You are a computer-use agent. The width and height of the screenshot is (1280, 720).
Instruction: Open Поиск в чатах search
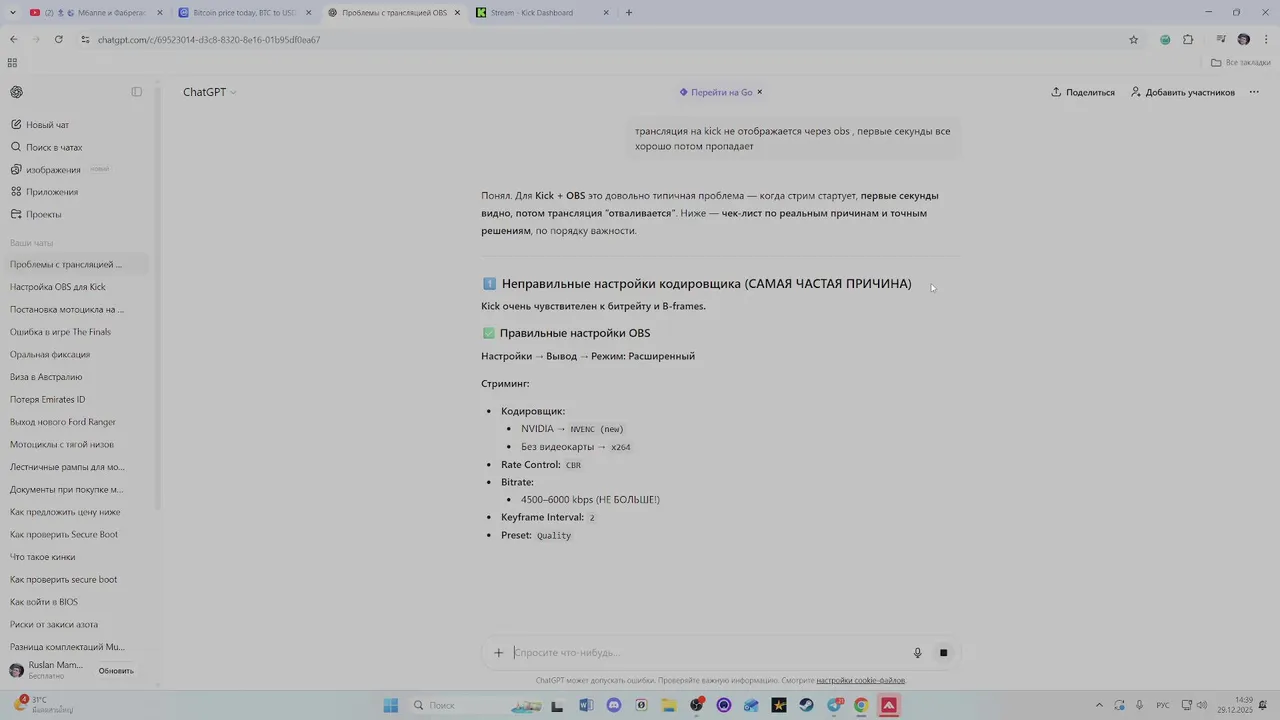pos(77,147)
